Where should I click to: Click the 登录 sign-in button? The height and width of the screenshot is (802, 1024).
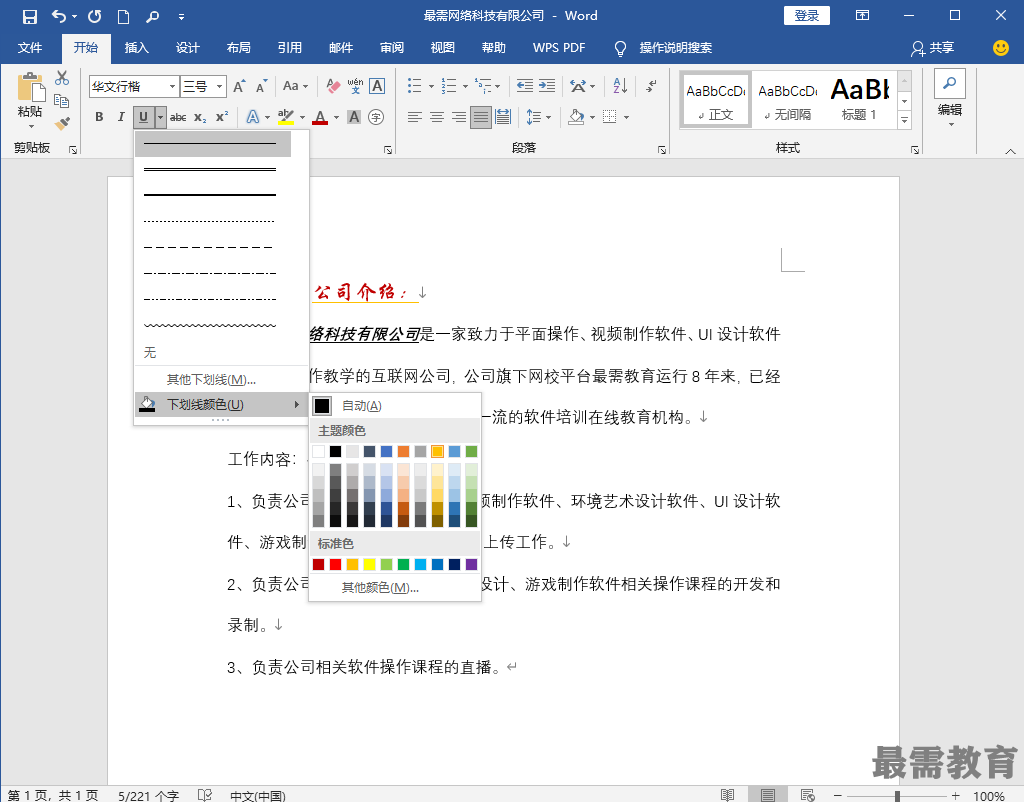coord(807,16)
